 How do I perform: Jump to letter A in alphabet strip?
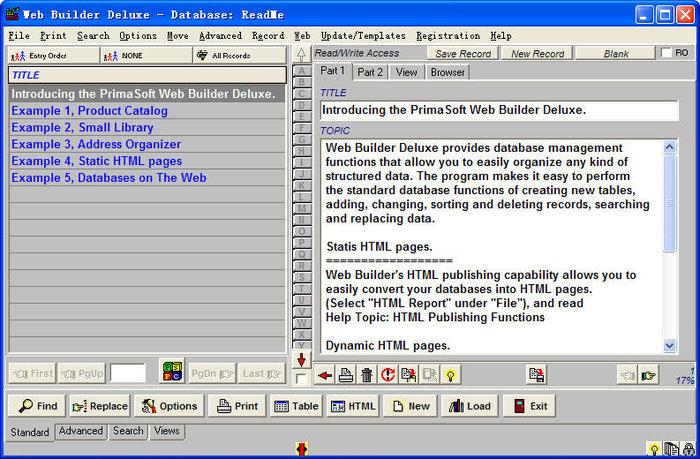click(x=301, y=71)
